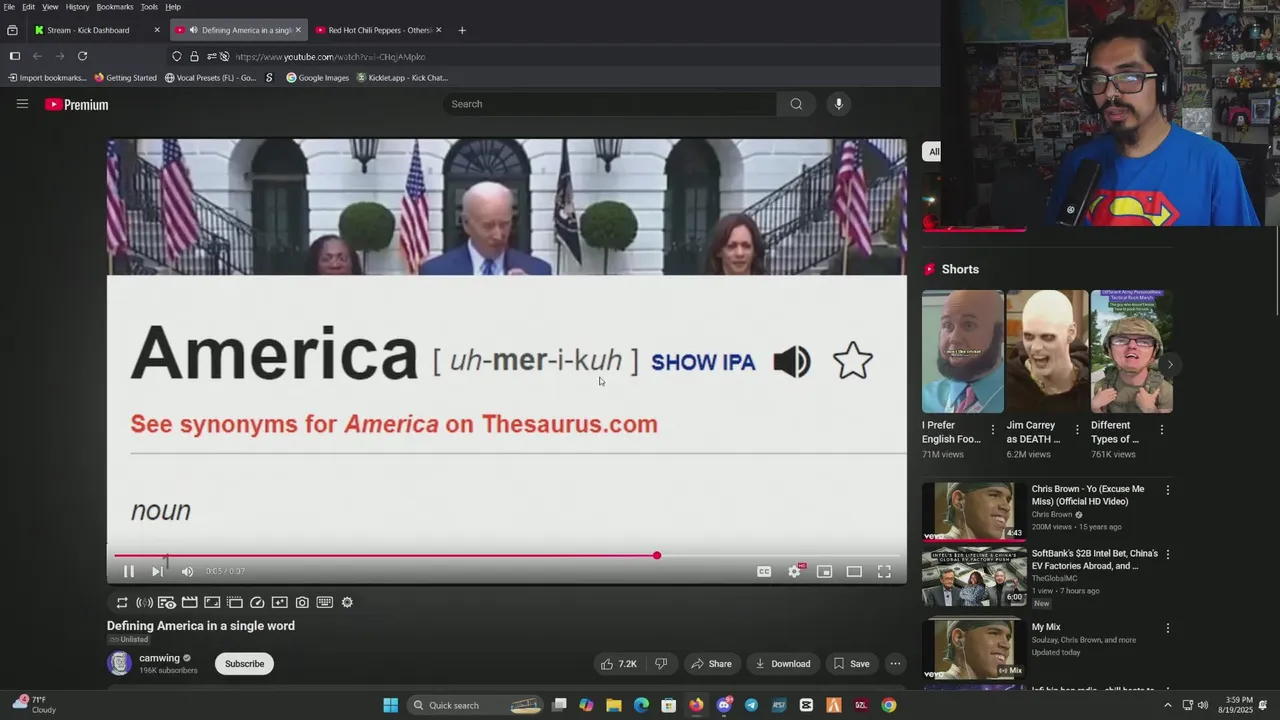Open the tracking protection shield icon

tap(177, 57)
